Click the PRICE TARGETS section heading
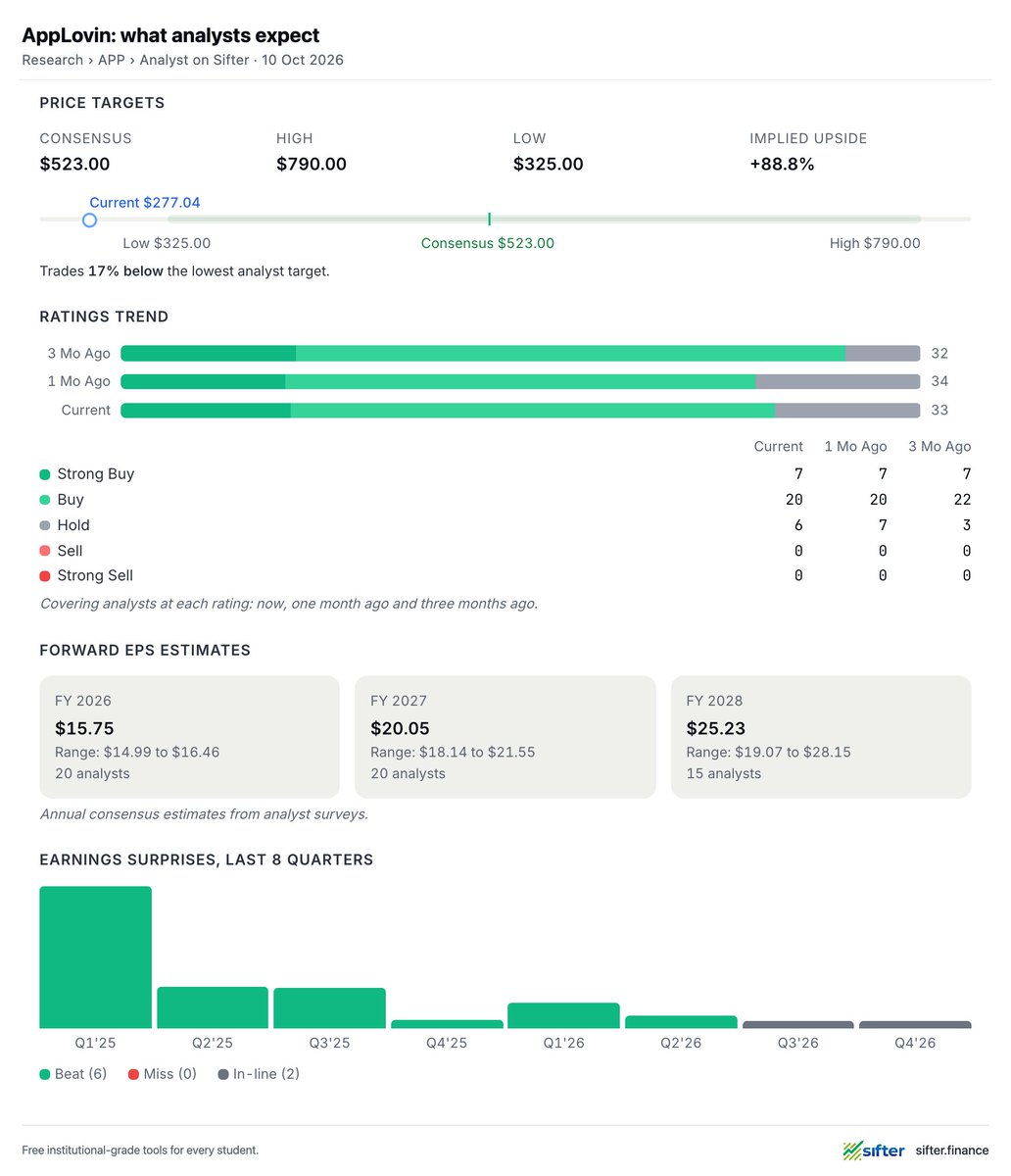The image size is (1011, 1176). click(102, 103)
